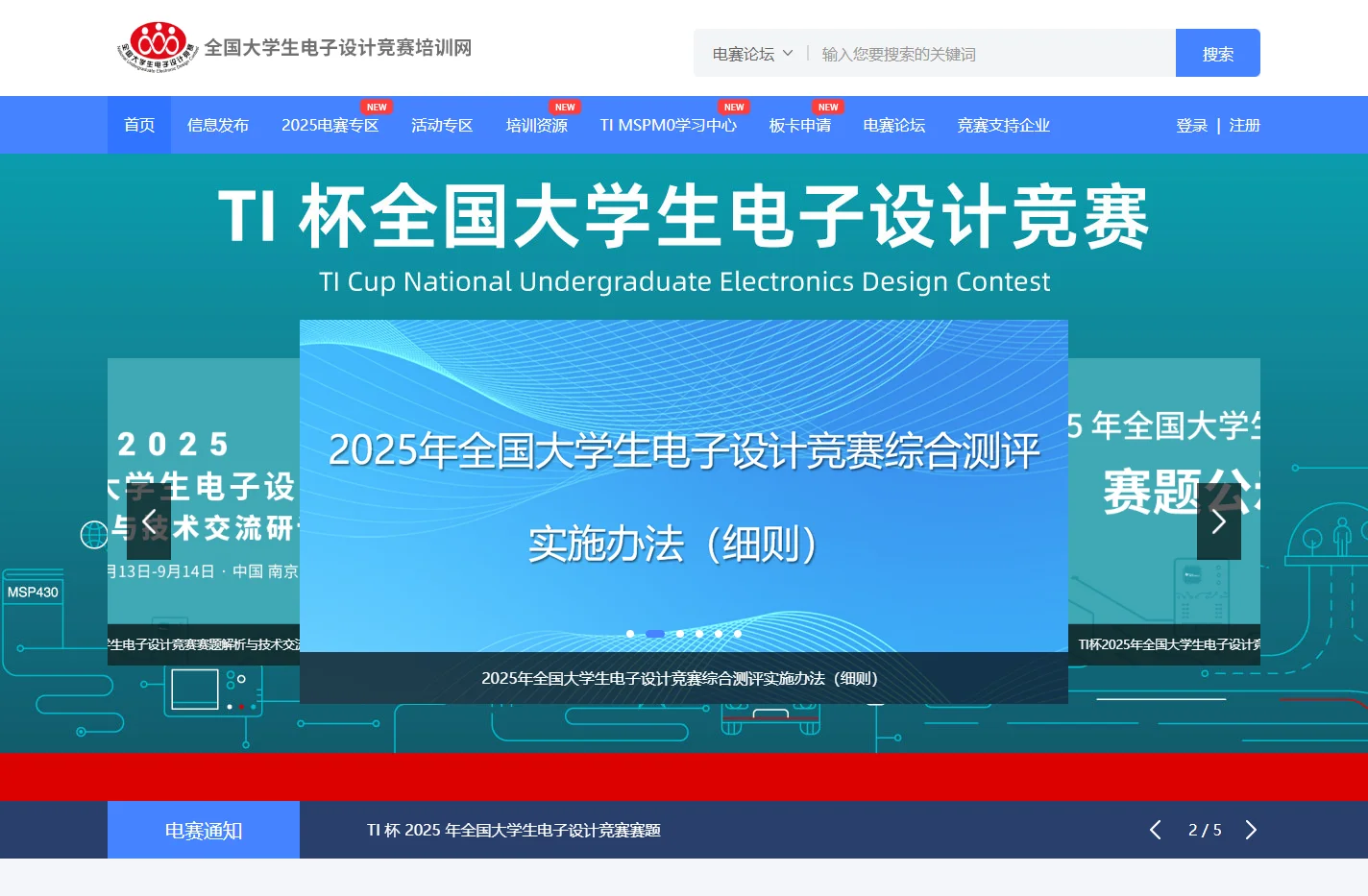The height and width of the screenshot is (896, 1368).
Task: Open the 电赛论坛 search category dropdown
Action: 752,54
